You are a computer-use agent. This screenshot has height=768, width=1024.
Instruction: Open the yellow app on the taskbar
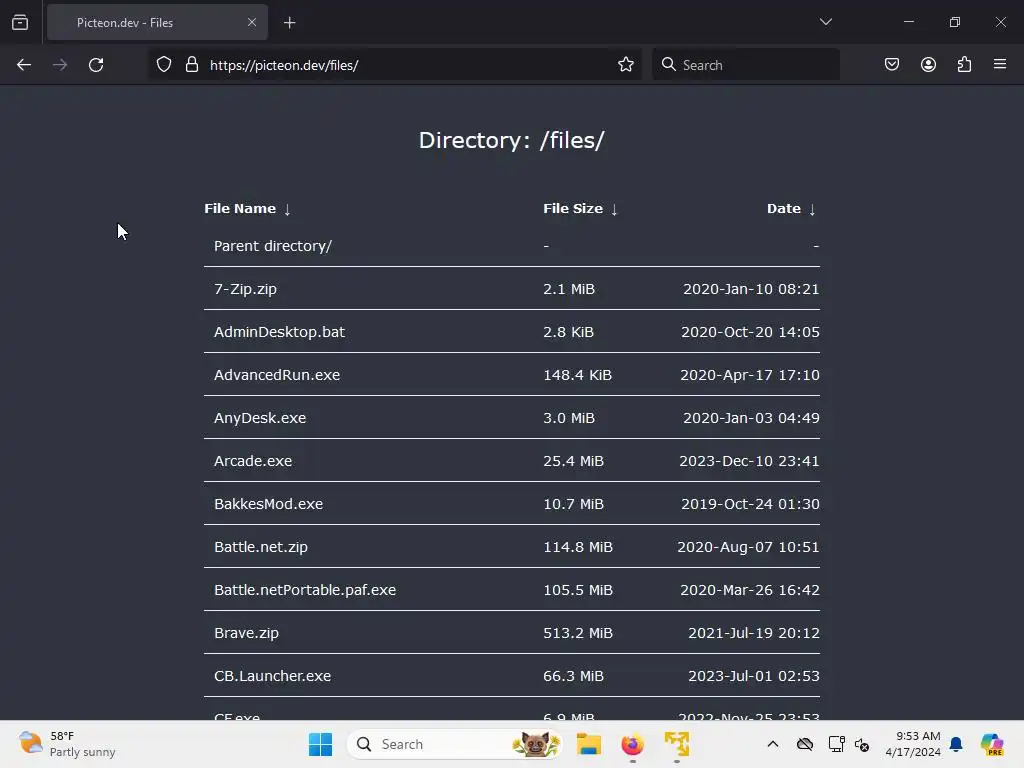pos(677,744)
